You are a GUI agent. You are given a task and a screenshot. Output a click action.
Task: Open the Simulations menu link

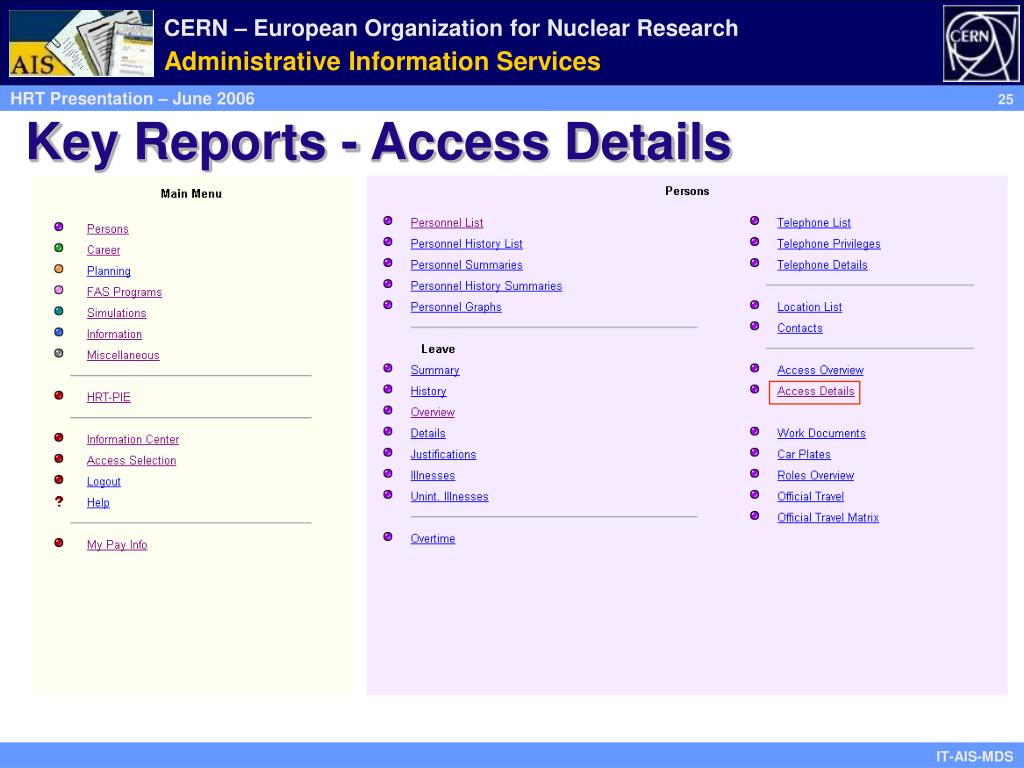[117, 313]
